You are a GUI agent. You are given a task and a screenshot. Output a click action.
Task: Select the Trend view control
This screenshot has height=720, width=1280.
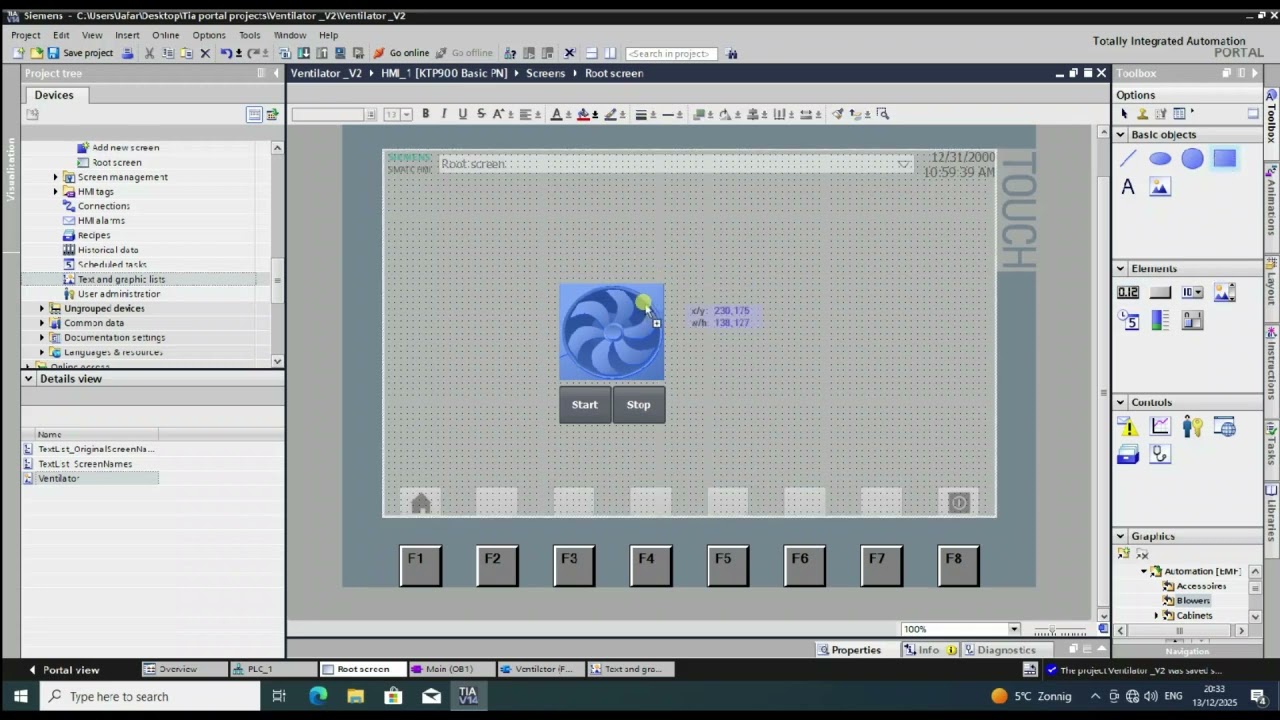1160,427
